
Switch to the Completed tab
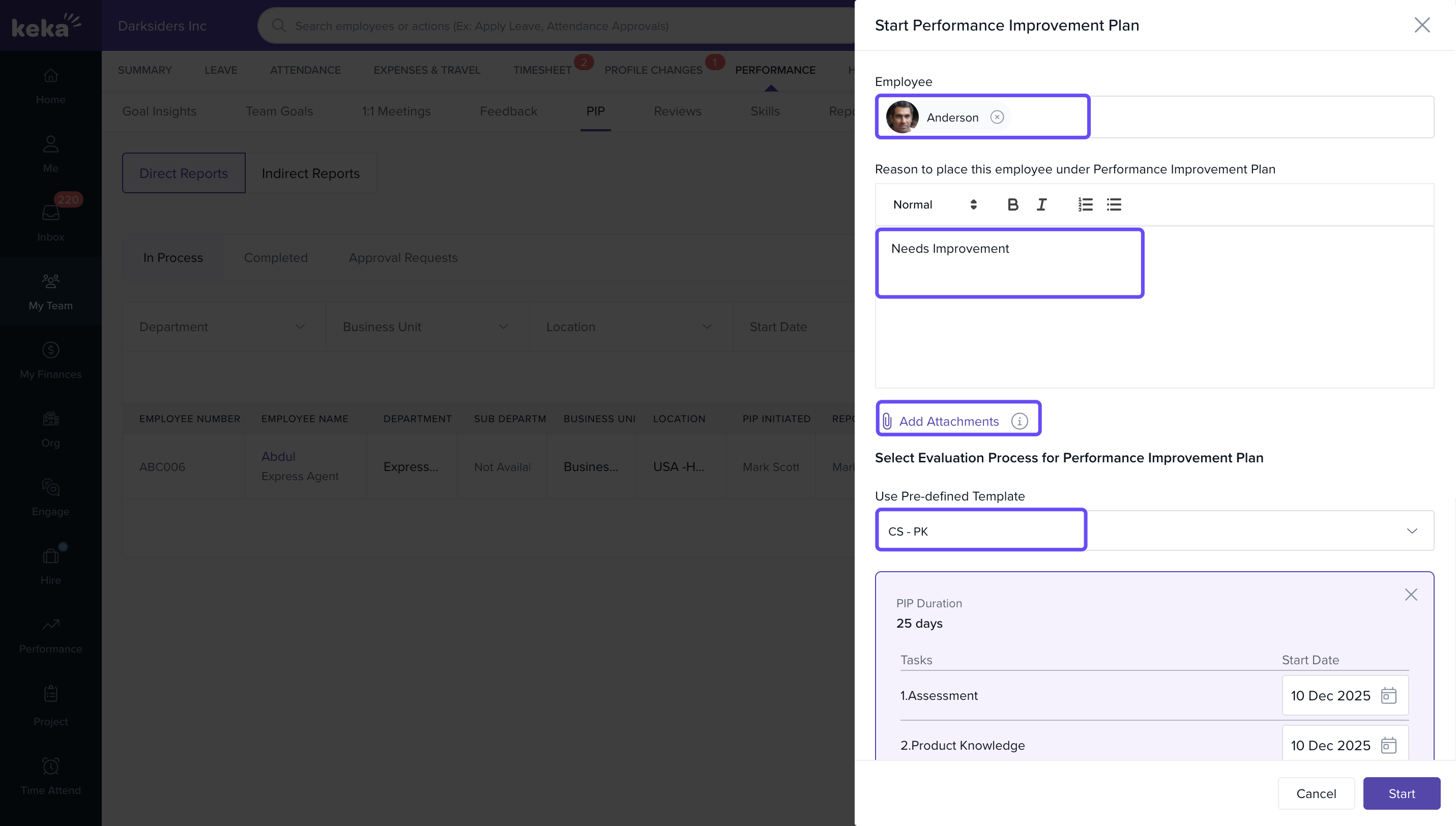pyautogui.click(x=276, y=257)
